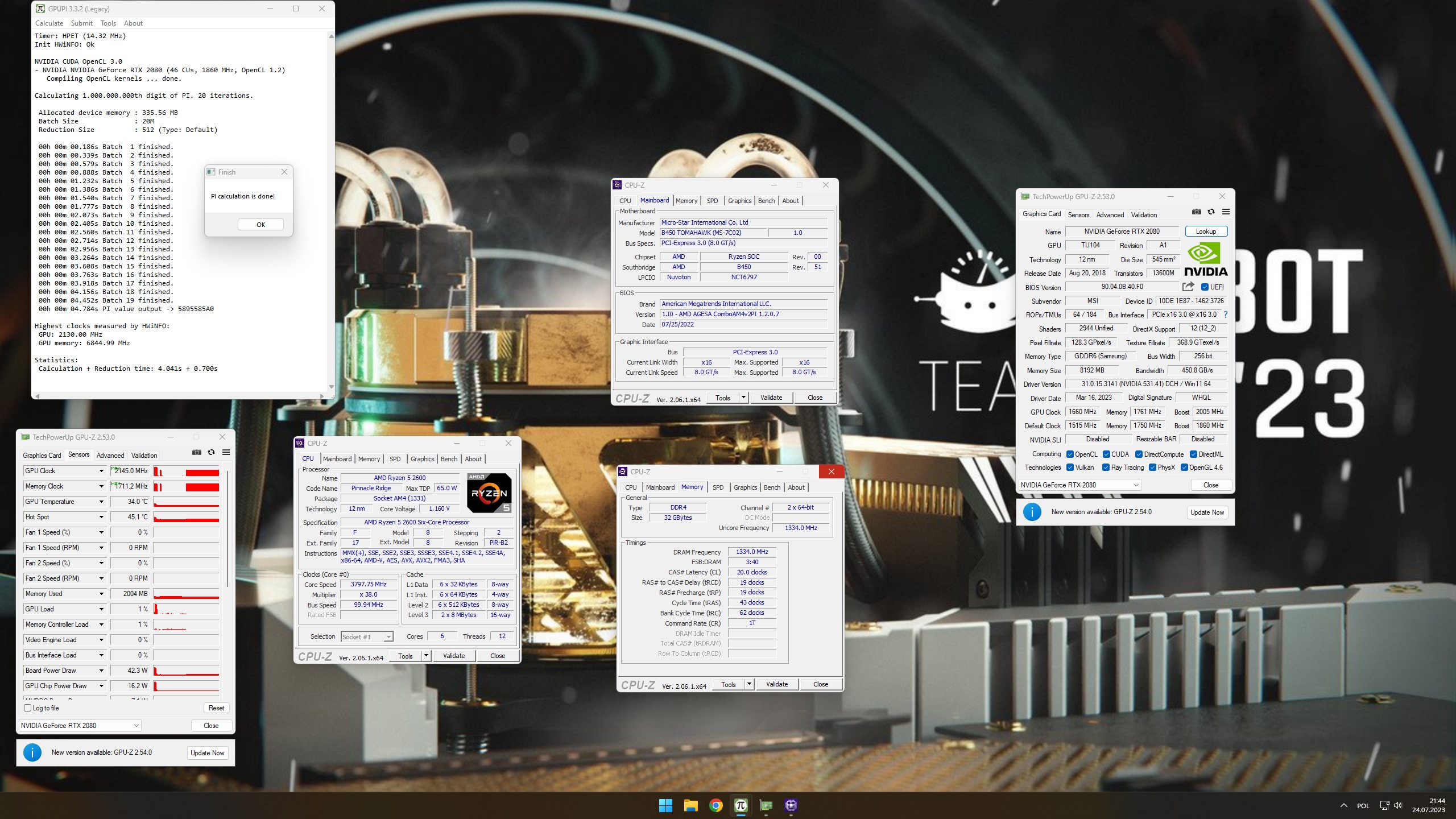1456x819 pixels.
Task: Switch to Advanced tab in right GPU-Z
Action: 1110,215
